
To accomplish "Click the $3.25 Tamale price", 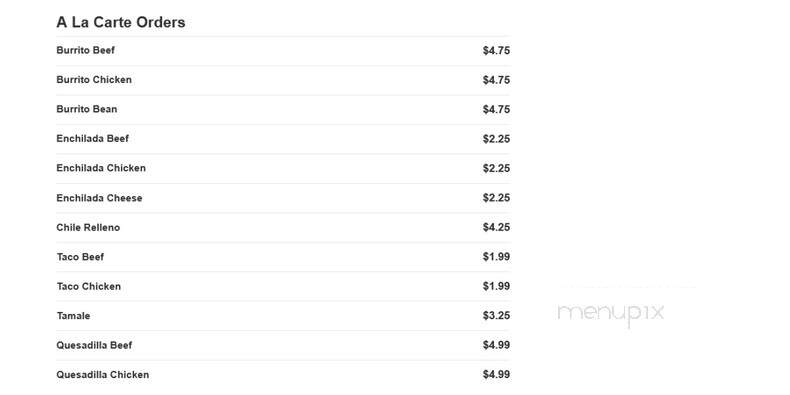I will [x=496, y=316].
